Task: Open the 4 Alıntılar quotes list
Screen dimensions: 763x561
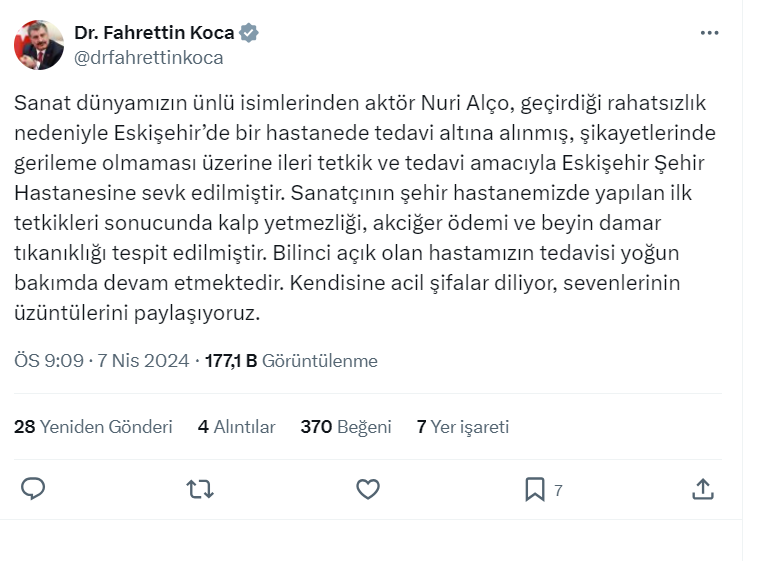Action: point(236,427)
